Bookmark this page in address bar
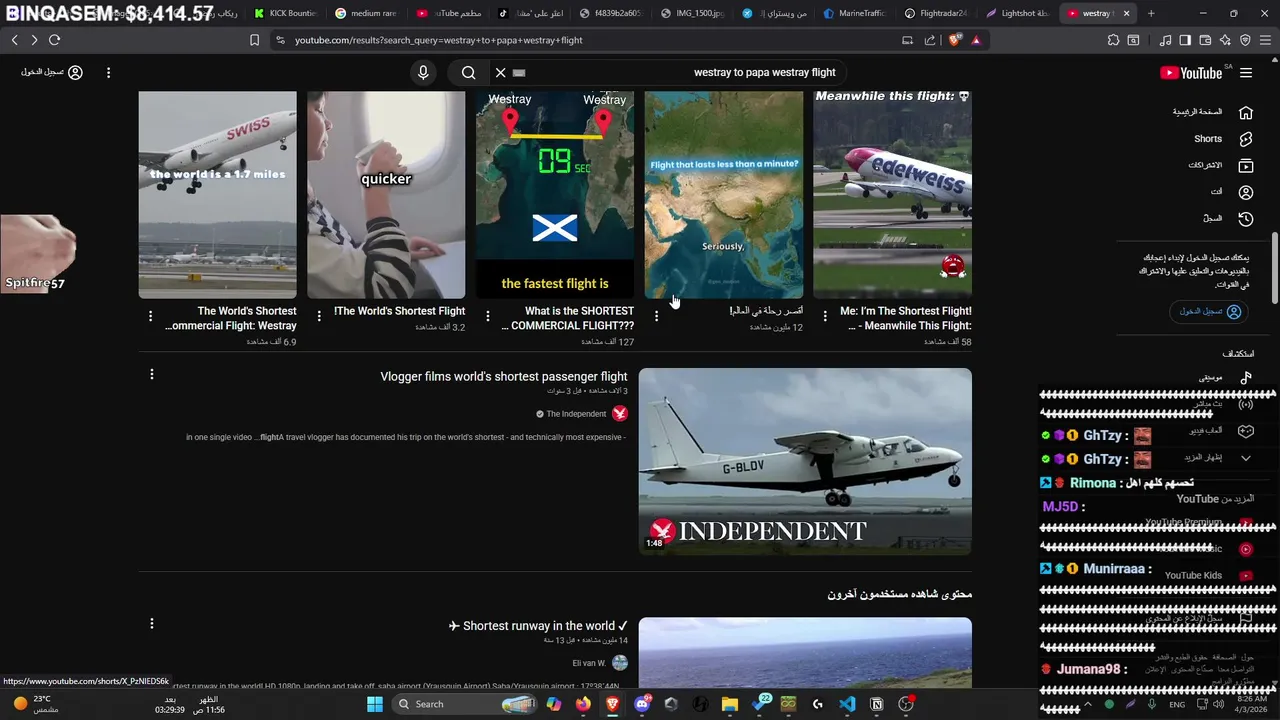 pyautogui.click(x=254, y=40)
